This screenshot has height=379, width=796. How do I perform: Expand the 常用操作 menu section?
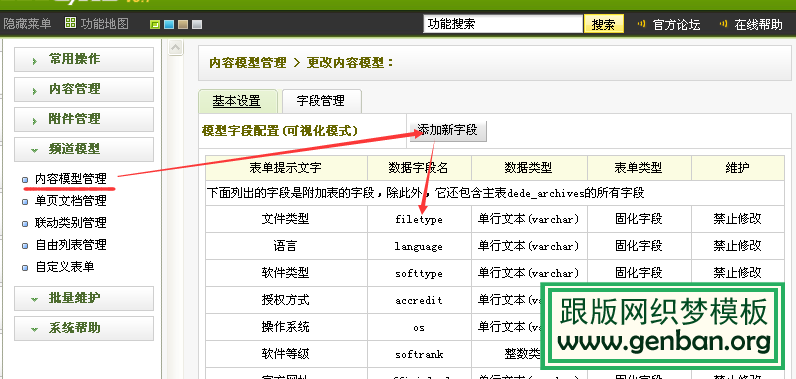[84, 59]
